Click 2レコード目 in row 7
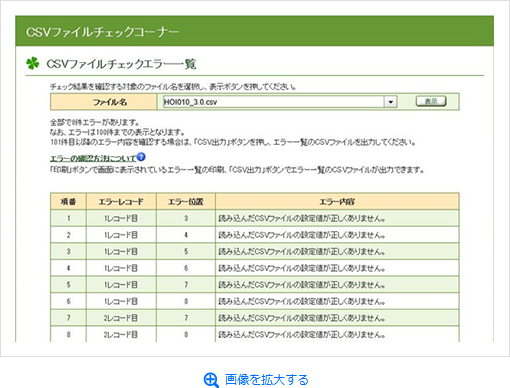 tap(120, 318)
